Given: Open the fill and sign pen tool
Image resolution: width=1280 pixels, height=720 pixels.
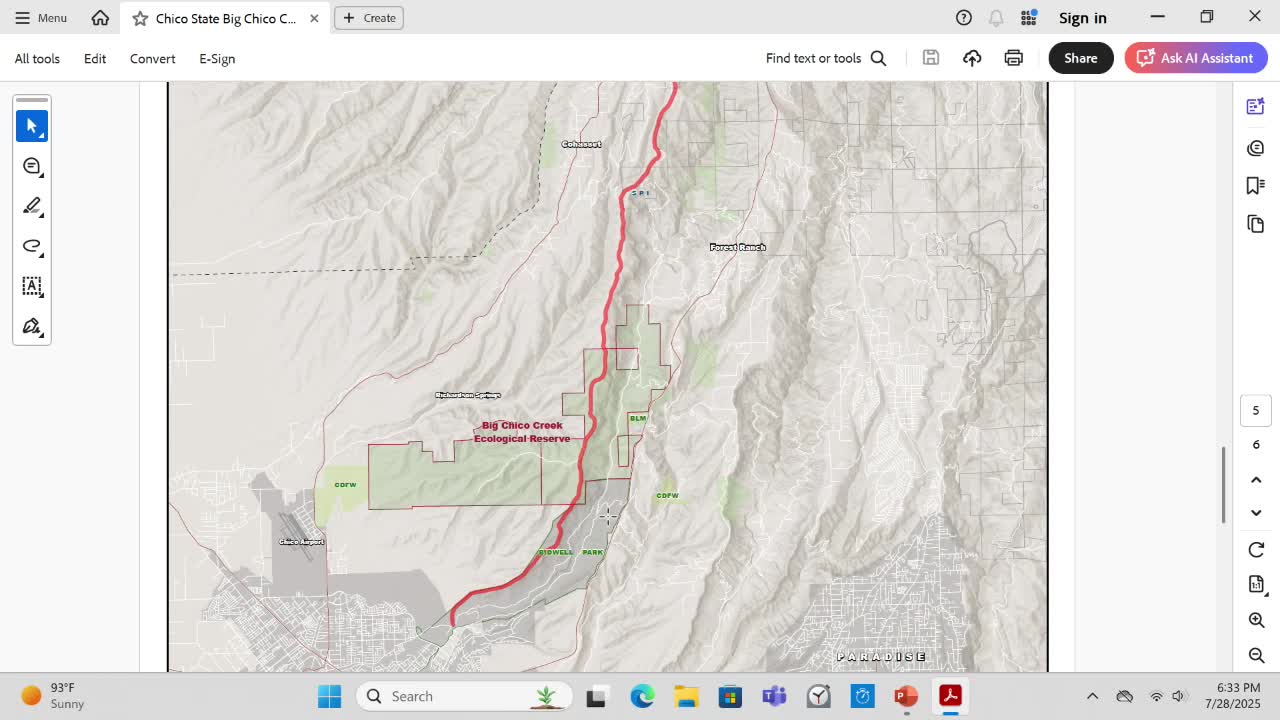Looking at the screenshot, I should [32, 326].
